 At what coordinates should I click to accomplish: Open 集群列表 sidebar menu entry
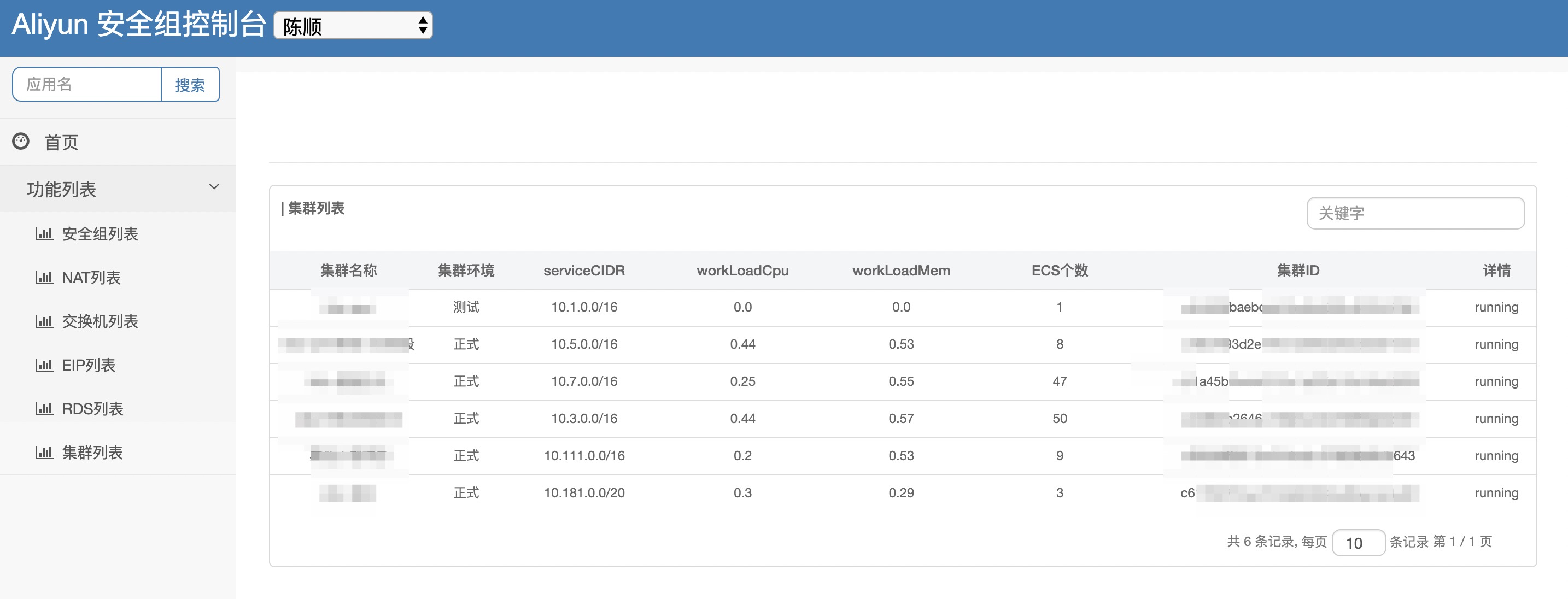click(x=92, y=453)
